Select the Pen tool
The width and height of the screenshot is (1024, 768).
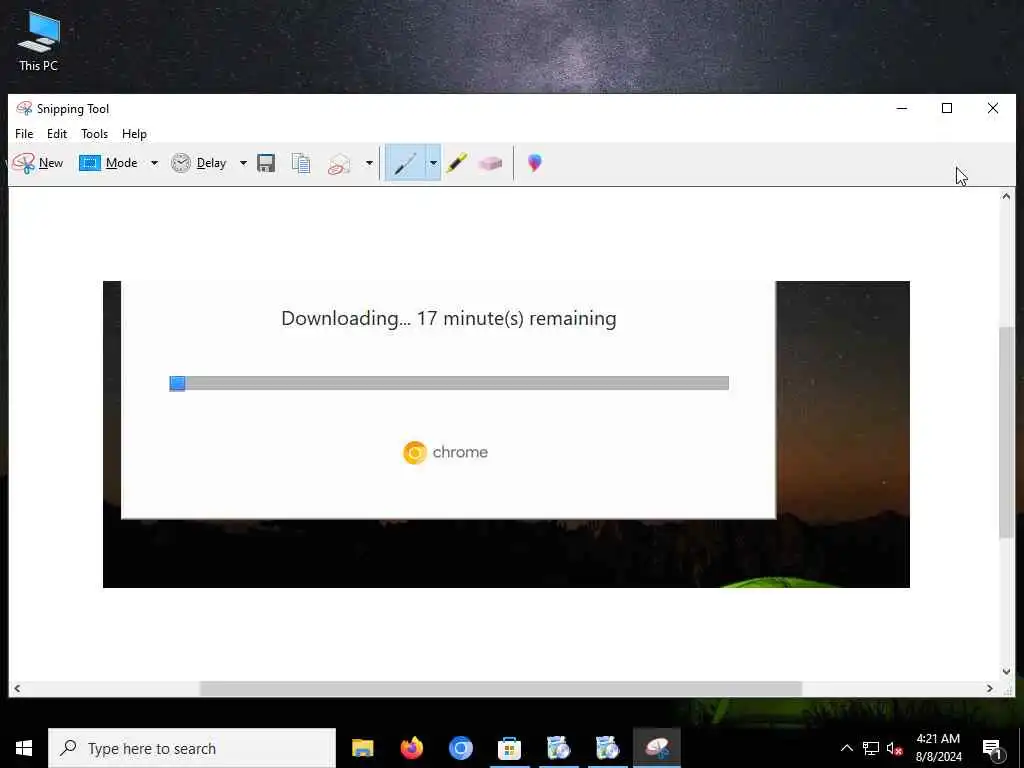click(406, 163)
